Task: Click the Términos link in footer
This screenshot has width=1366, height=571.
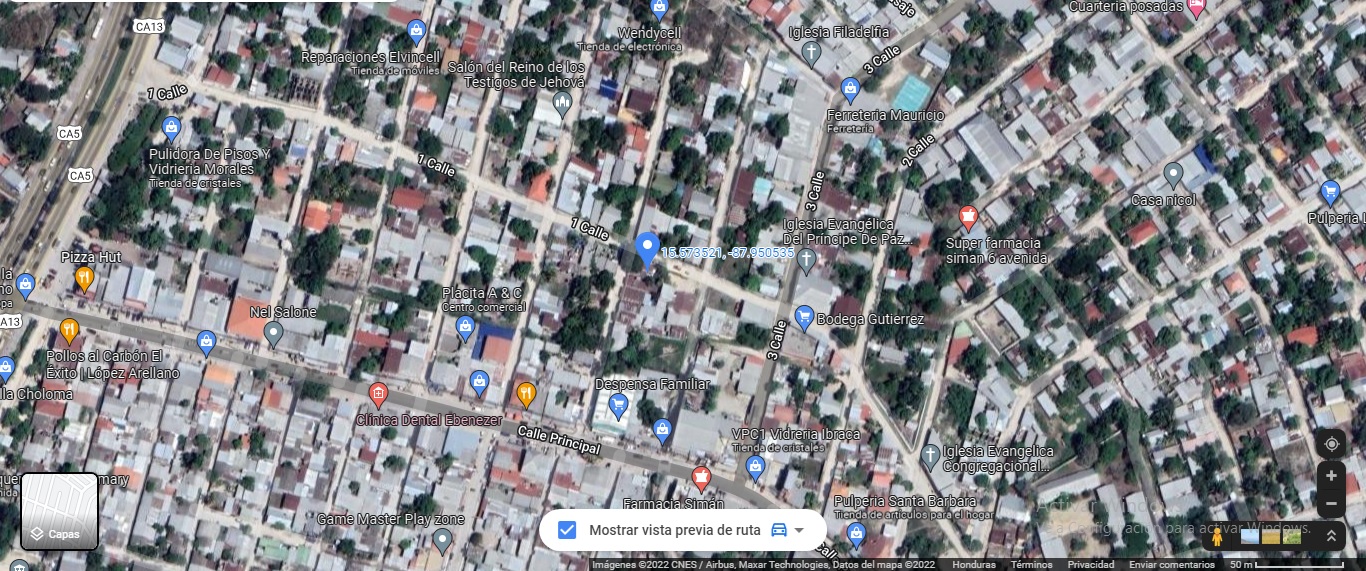Action: click(1030, 565)
